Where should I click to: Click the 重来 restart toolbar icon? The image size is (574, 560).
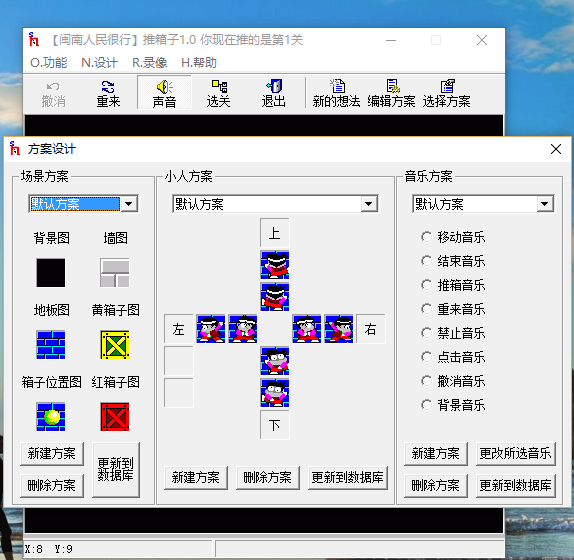click(108, 94)
